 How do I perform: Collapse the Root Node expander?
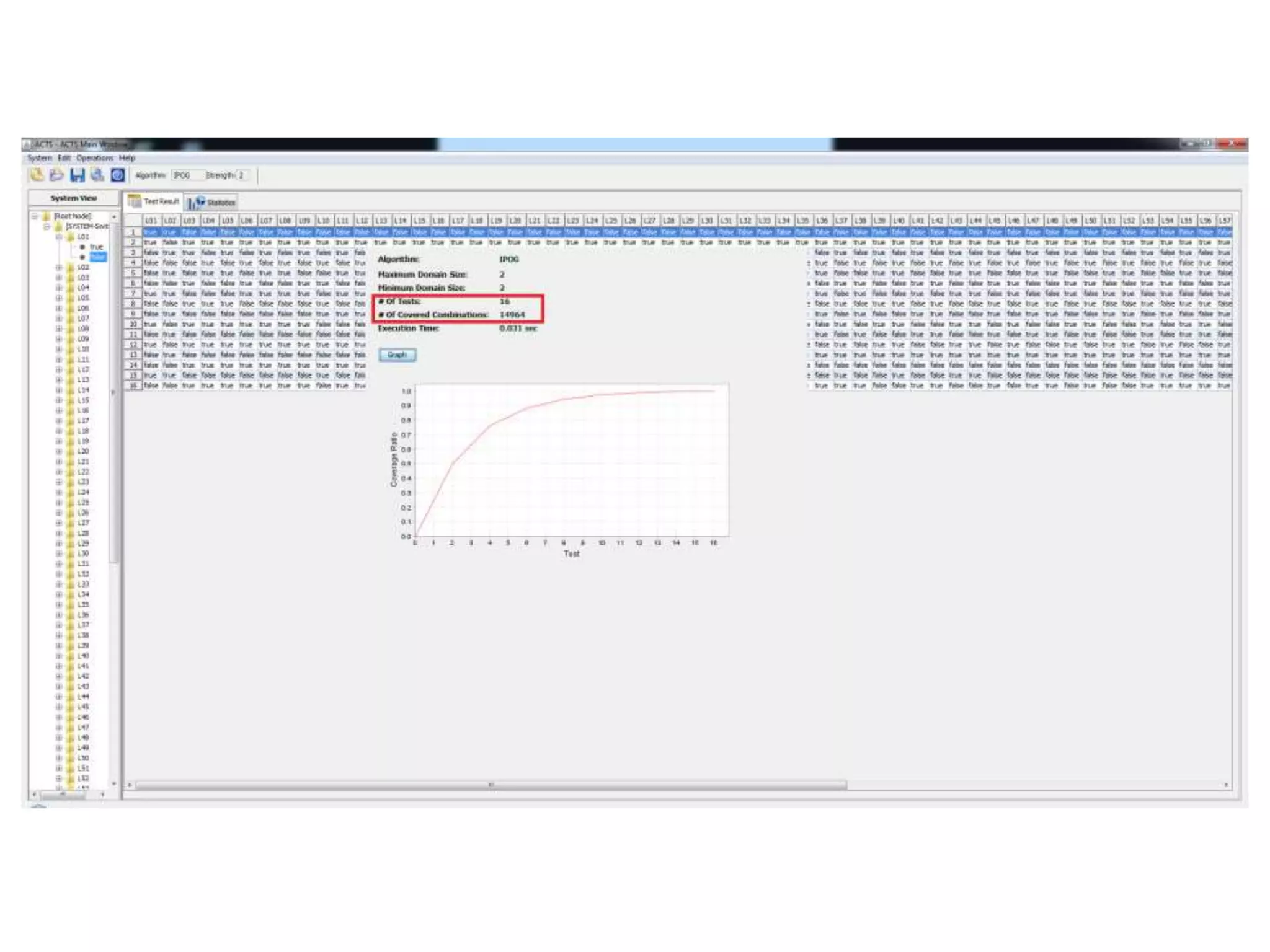point(35,216)
